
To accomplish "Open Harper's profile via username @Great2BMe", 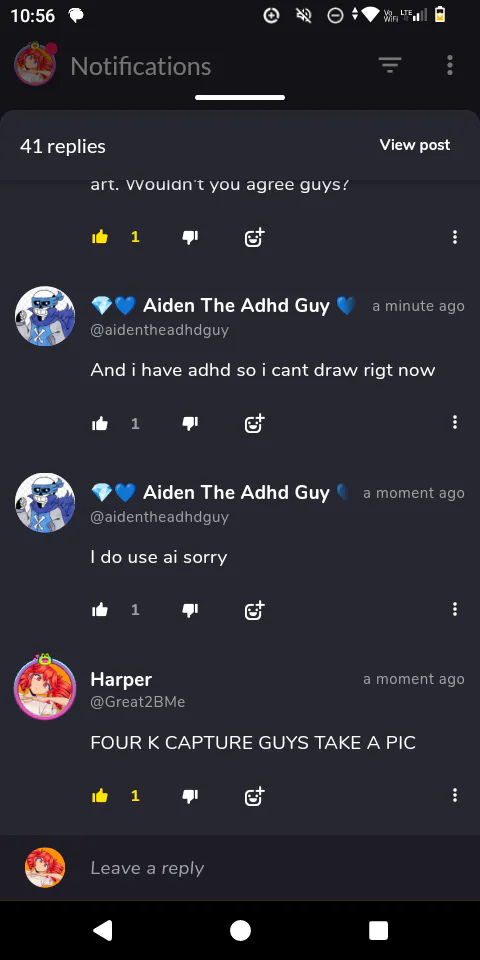I will [138, 702].
